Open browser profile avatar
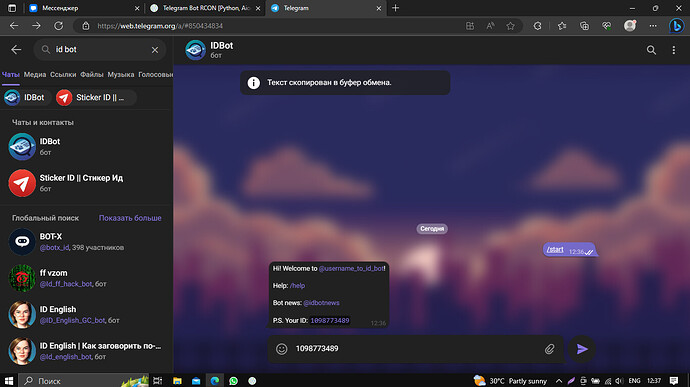The height and width of the screenshot is (387, 690). pos(630,26)
